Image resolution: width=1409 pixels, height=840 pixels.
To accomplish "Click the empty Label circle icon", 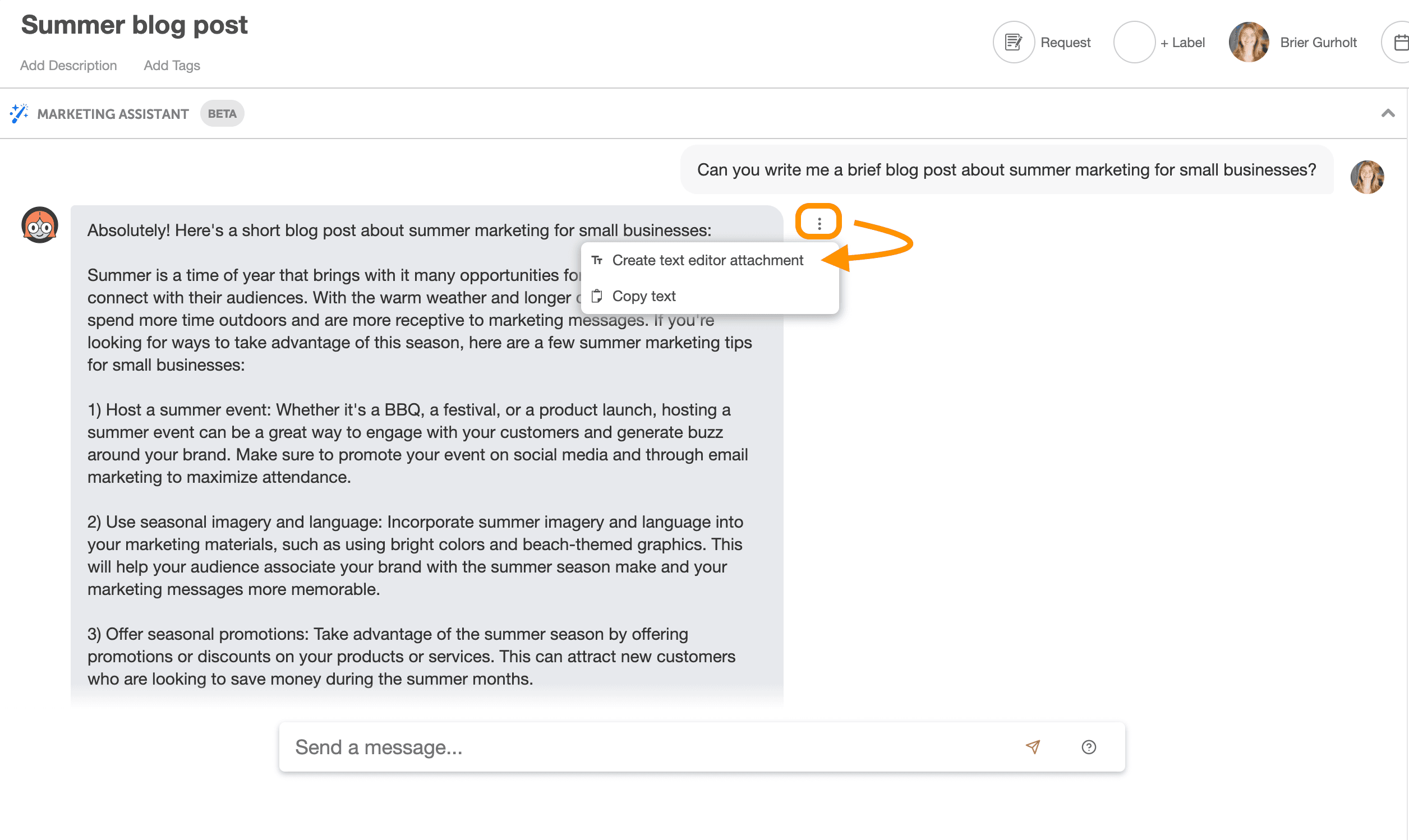I will click(x=1134, y=43).
